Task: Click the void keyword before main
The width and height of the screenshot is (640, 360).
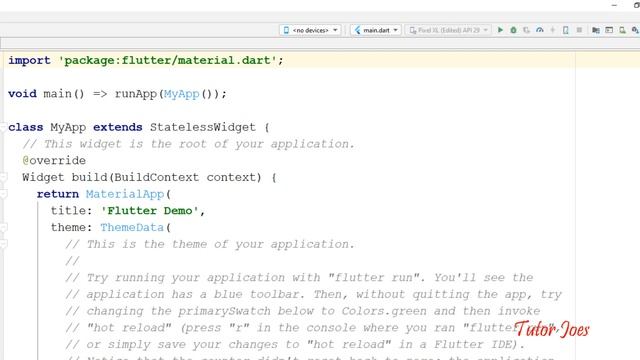Action: coord(22,94)
